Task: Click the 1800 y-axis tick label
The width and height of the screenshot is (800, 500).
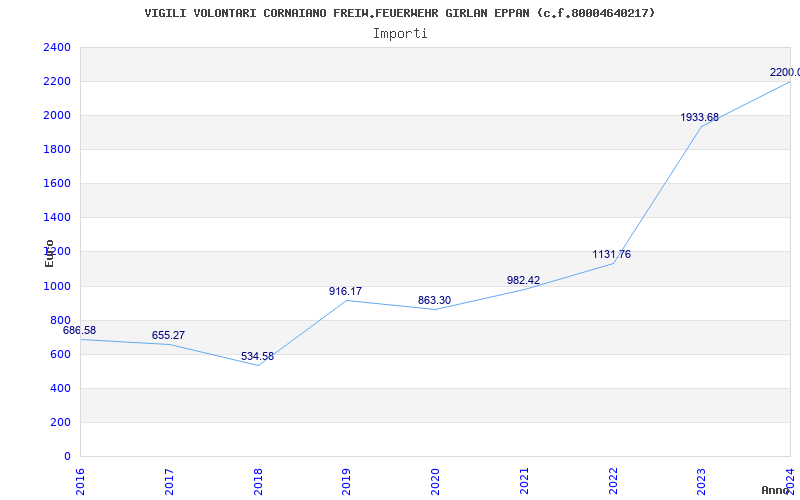Action: click(x=57, y=149)
